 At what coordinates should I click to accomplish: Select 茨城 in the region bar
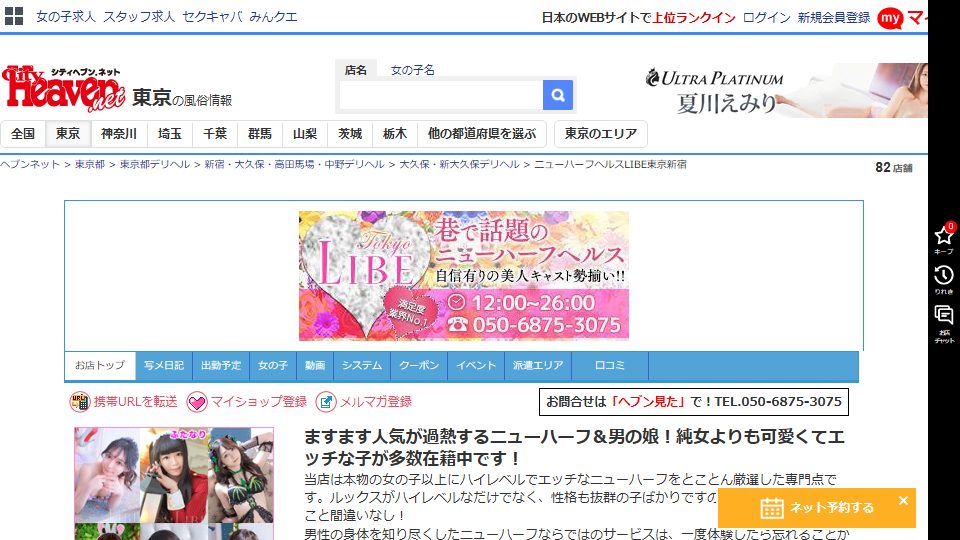point(350,133)
